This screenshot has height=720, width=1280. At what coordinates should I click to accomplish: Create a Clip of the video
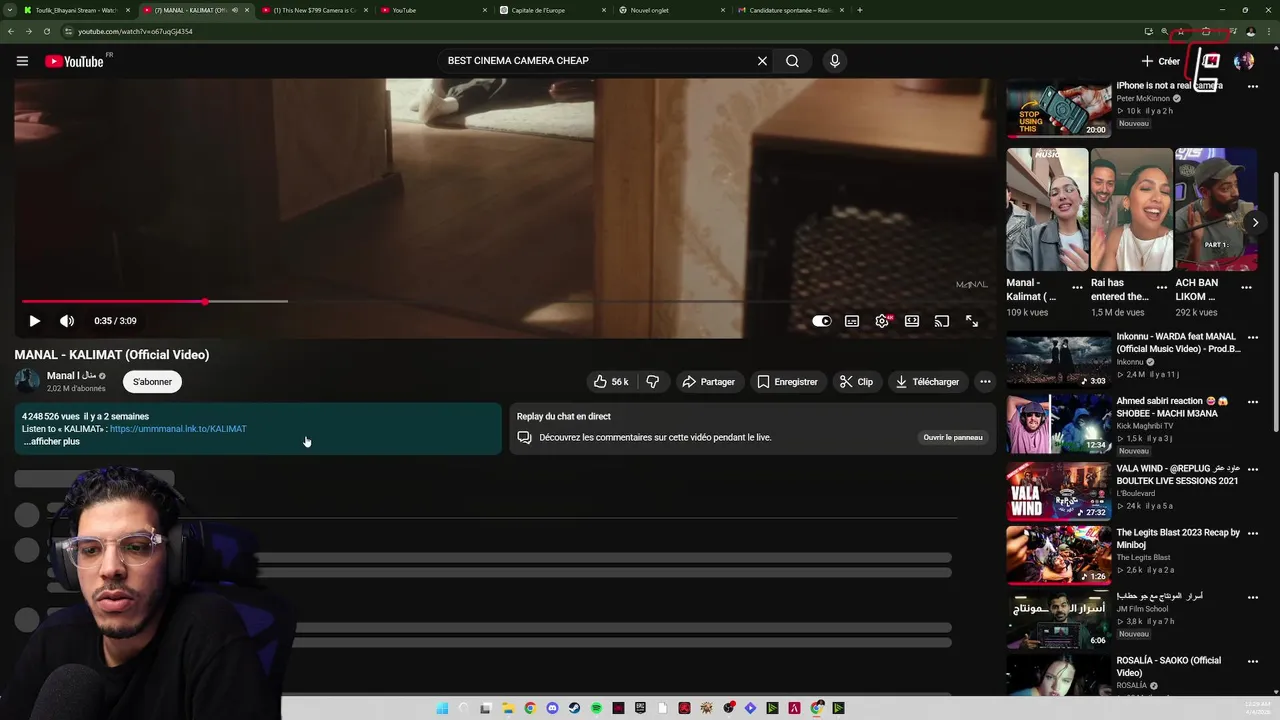click(856, 382)
